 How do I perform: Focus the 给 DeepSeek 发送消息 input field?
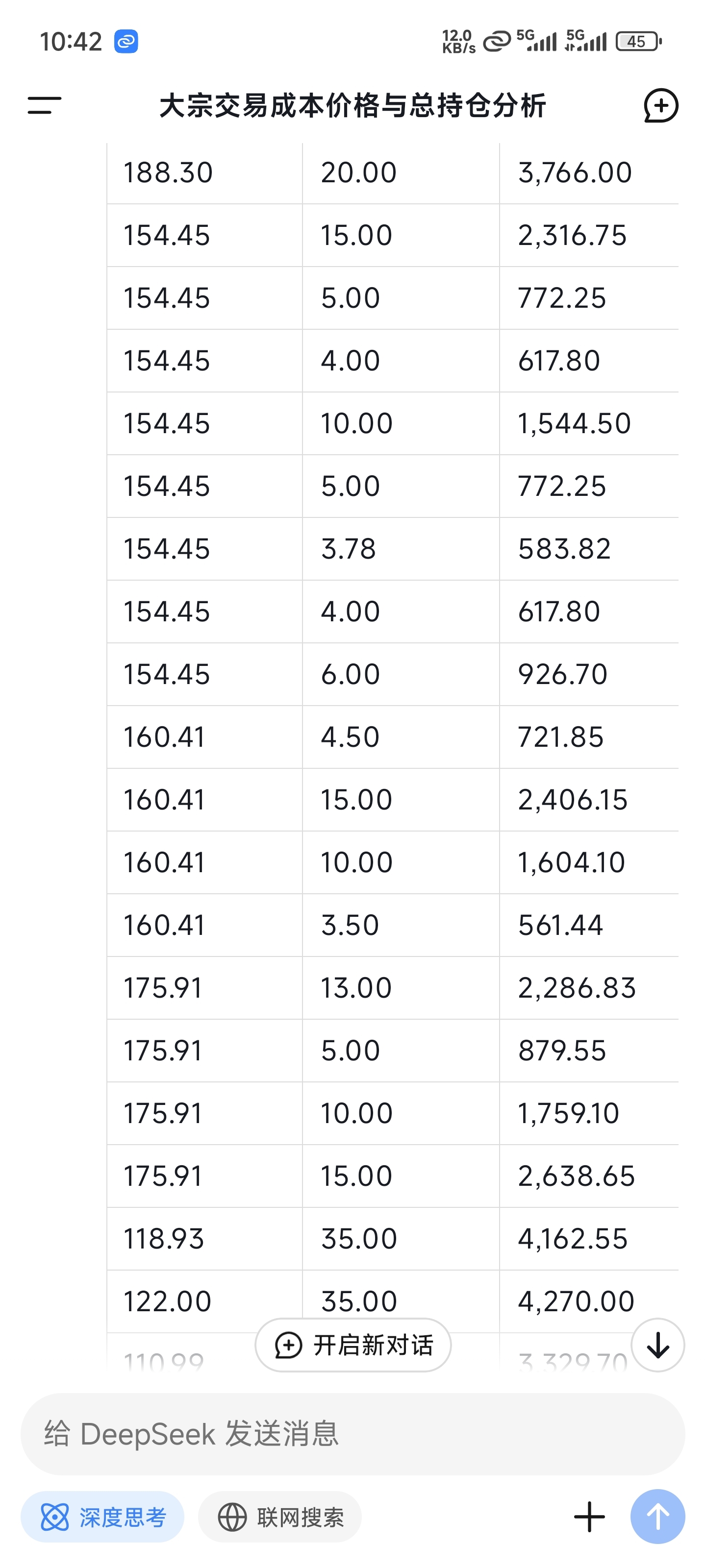353,1433
